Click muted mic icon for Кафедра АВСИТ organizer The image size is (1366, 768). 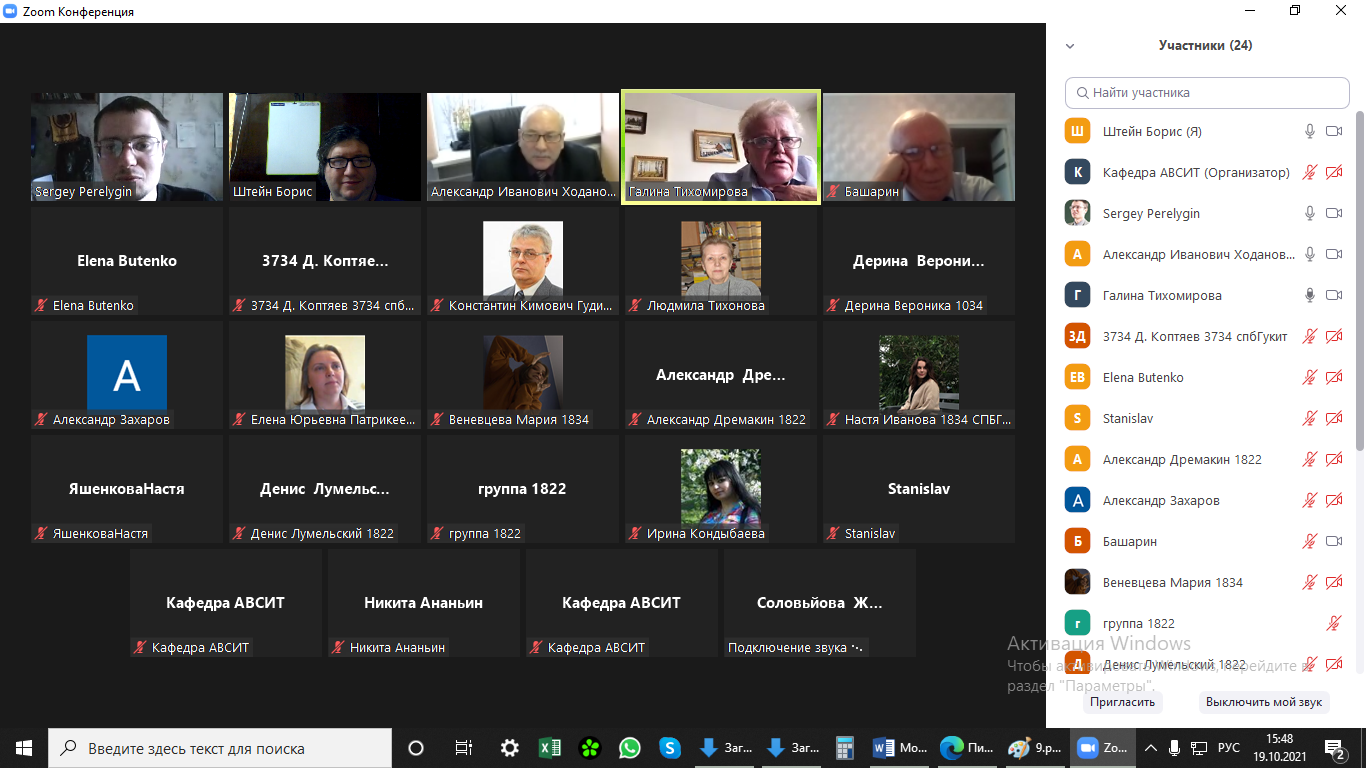(1310, 172)
